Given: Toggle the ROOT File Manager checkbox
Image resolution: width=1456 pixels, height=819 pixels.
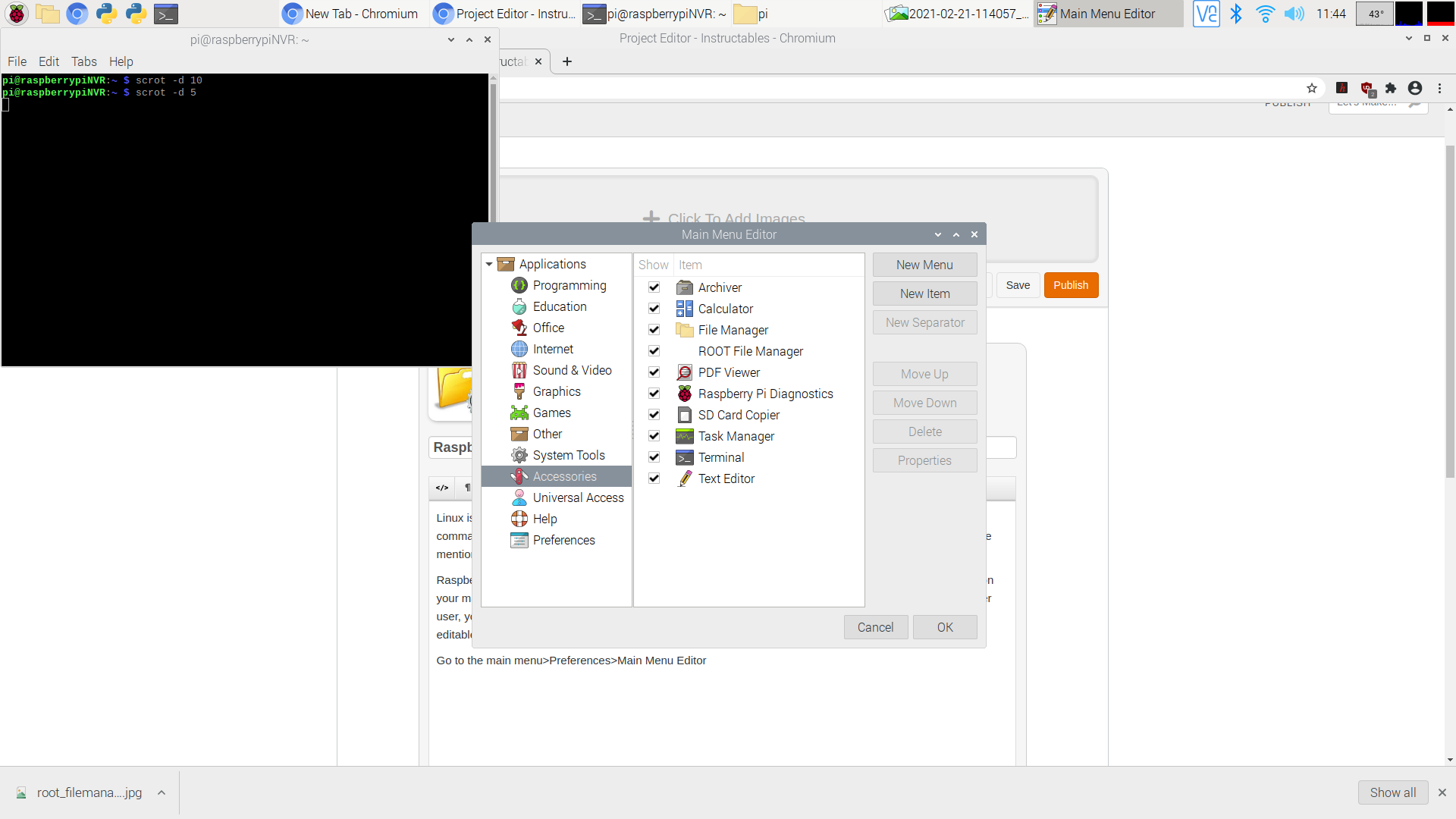Looking at the screenshot, I should pyautogui.click(x=654, y=350).
